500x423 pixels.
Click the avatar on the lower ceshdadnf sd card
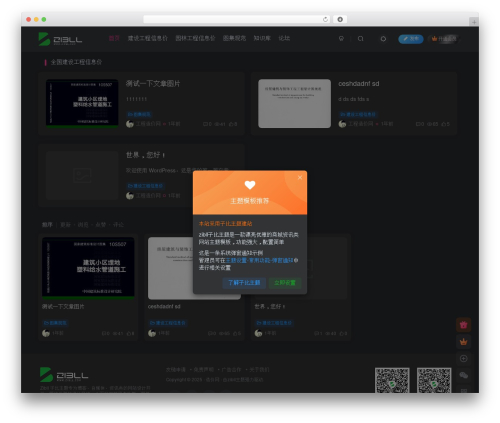[152, 333]
